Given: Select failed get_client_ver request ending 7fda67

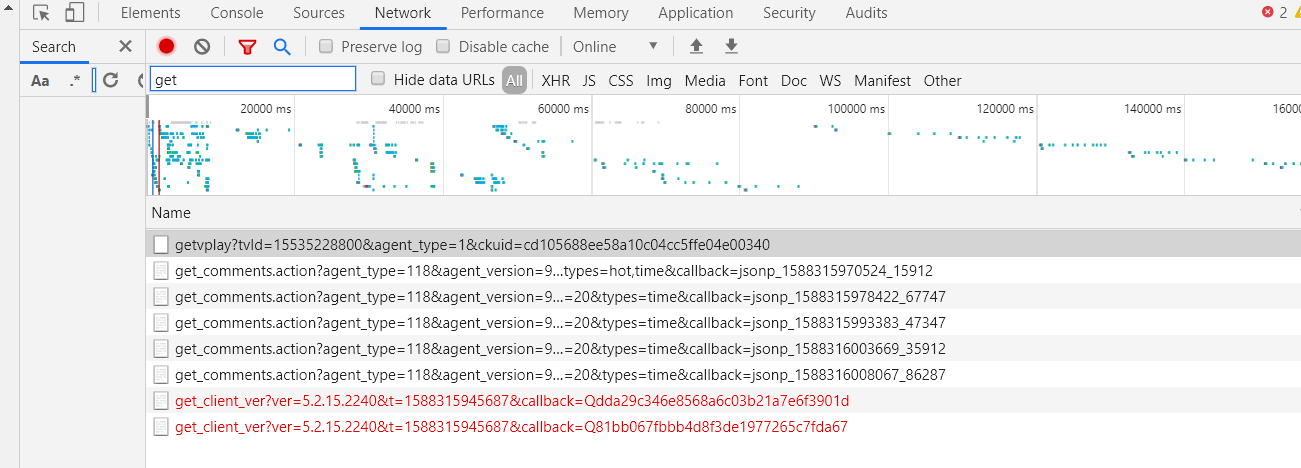Looking at the screenshot, I should (x=723, y=426).
